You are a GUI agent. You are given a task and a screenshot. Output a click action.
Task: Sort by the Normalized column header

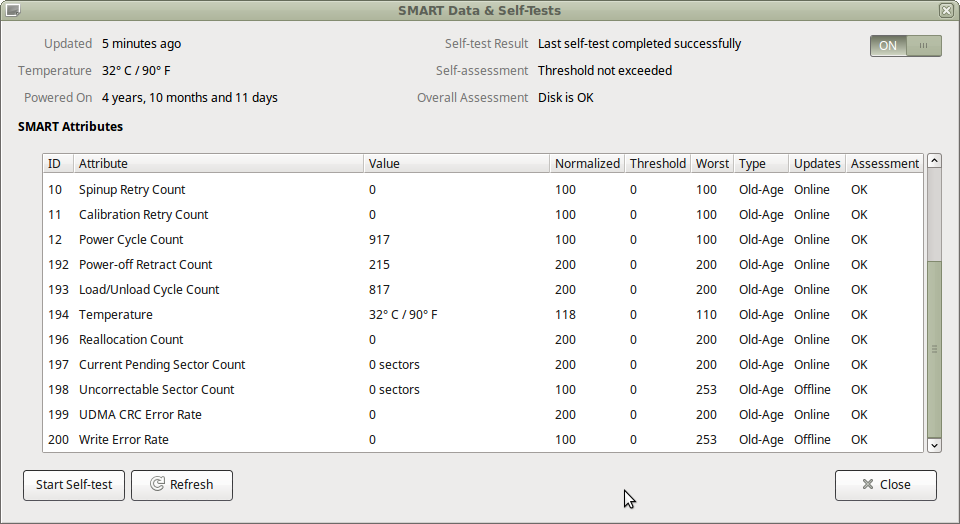(x=587, y=163)
